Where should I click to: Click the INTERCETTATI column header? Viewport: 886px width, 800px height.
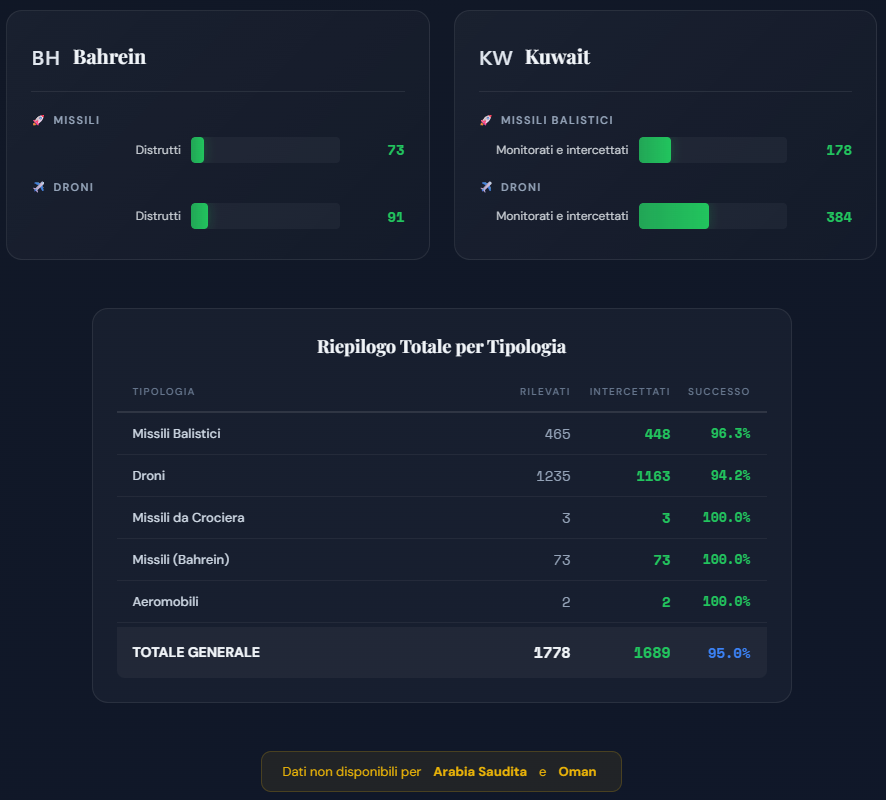coord(630,392)
